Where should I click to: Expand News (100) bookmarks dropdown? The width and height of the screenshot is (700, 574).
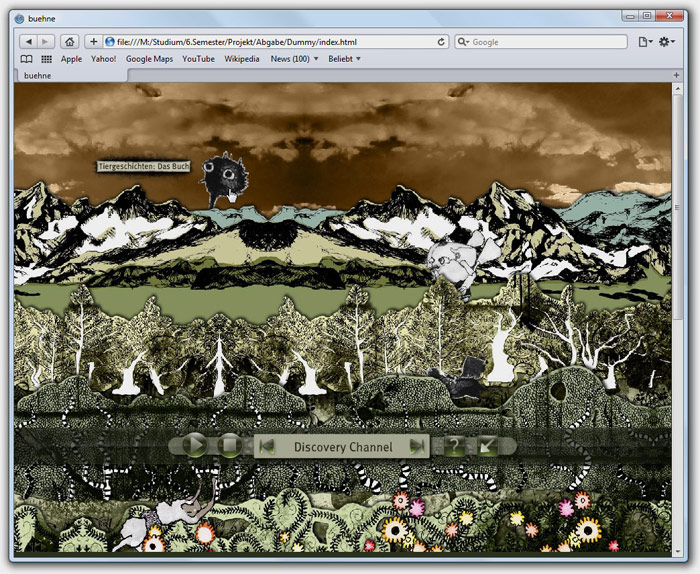pos(295,59)
